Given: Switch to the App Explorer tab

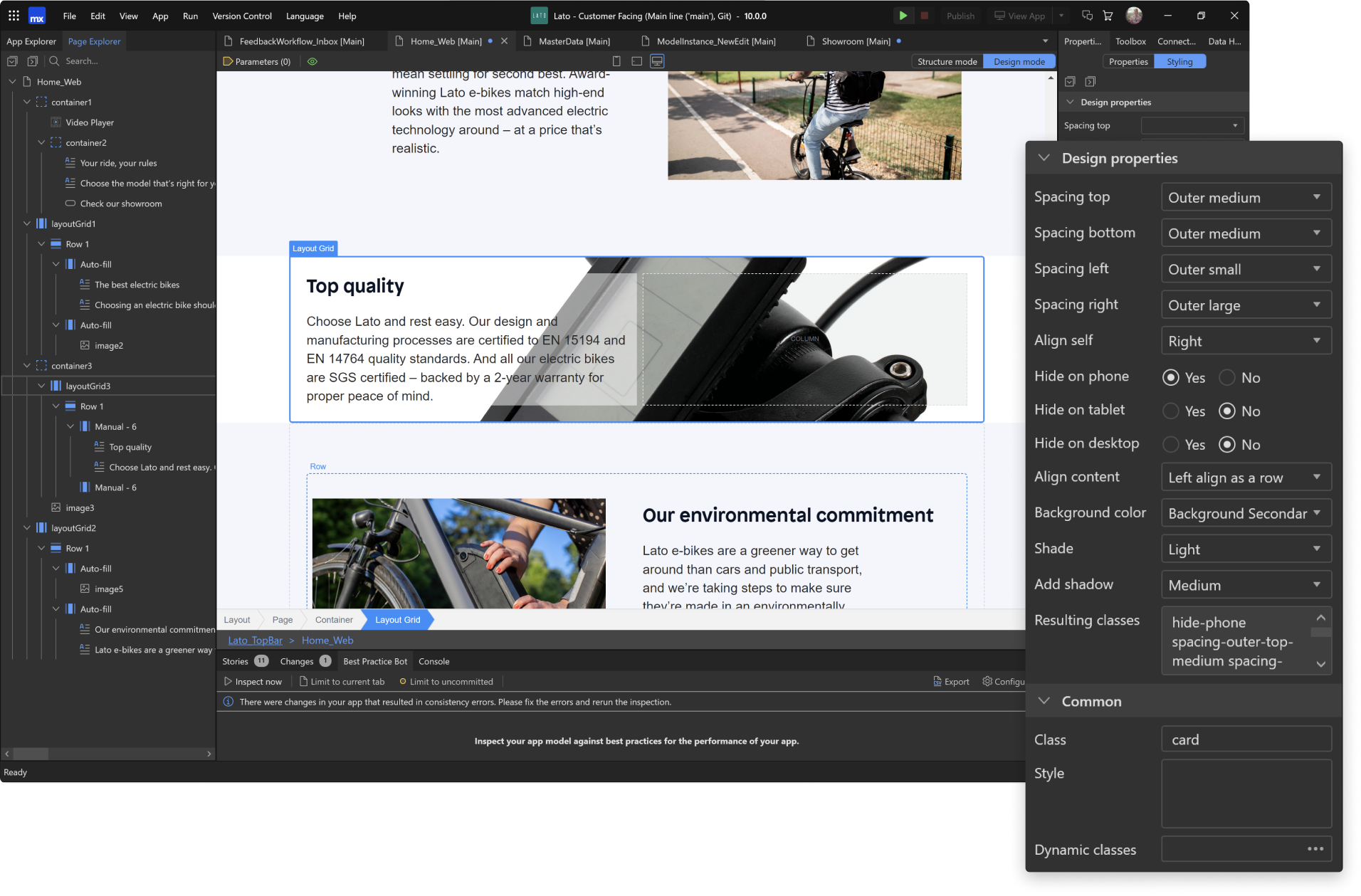Looking at the screenshot, I should click(x=31, y=41).
